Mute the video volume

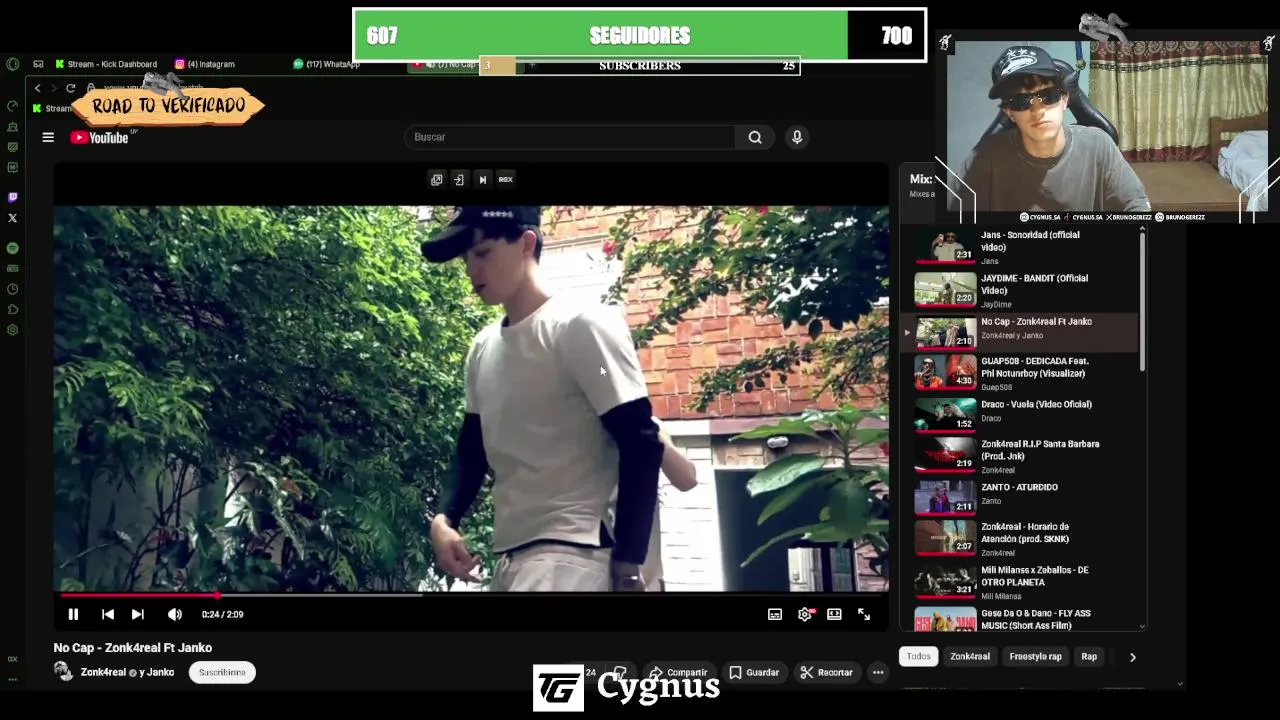point(175,614)
